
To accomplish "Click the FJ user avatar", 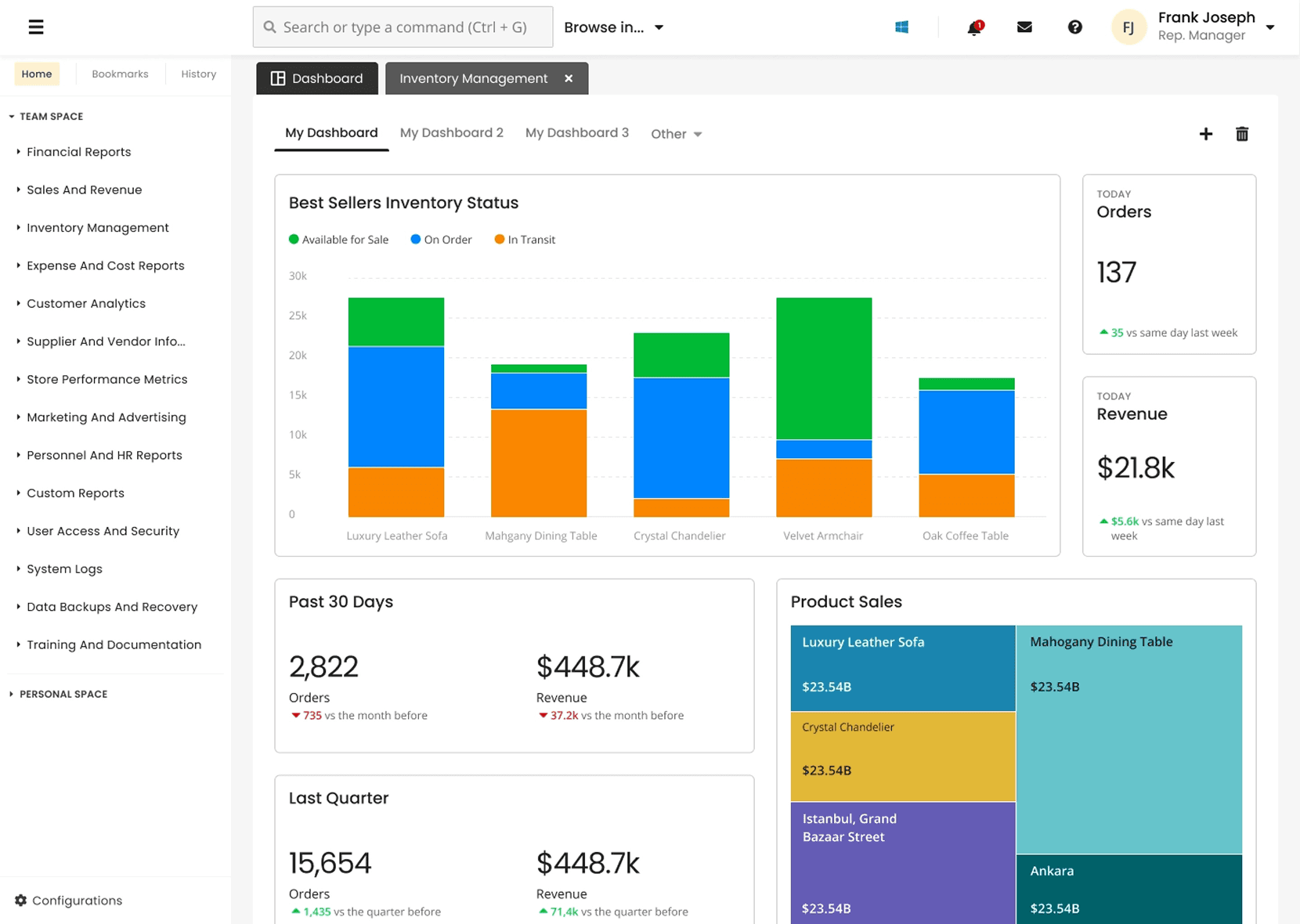I will tap(1128, 27).
